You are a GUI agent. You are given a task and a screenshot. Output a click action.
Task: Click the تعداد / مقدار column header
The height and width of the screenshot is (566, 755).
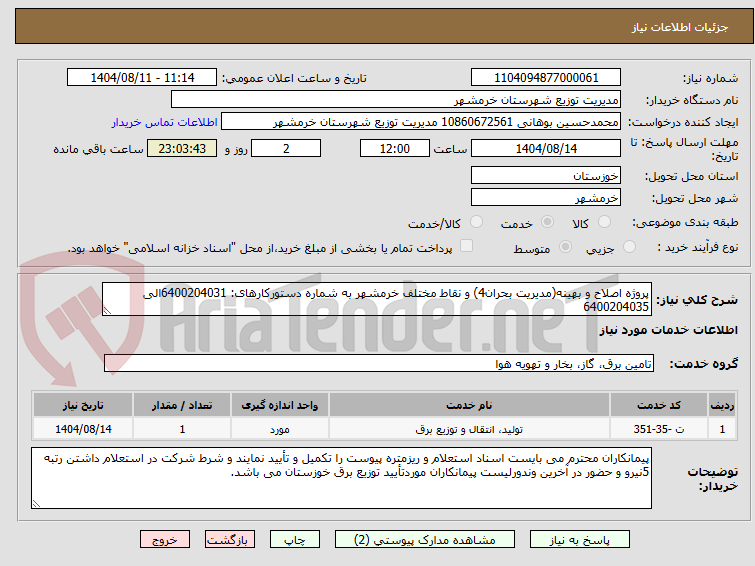pyautogui.click(x=182, y=405)
